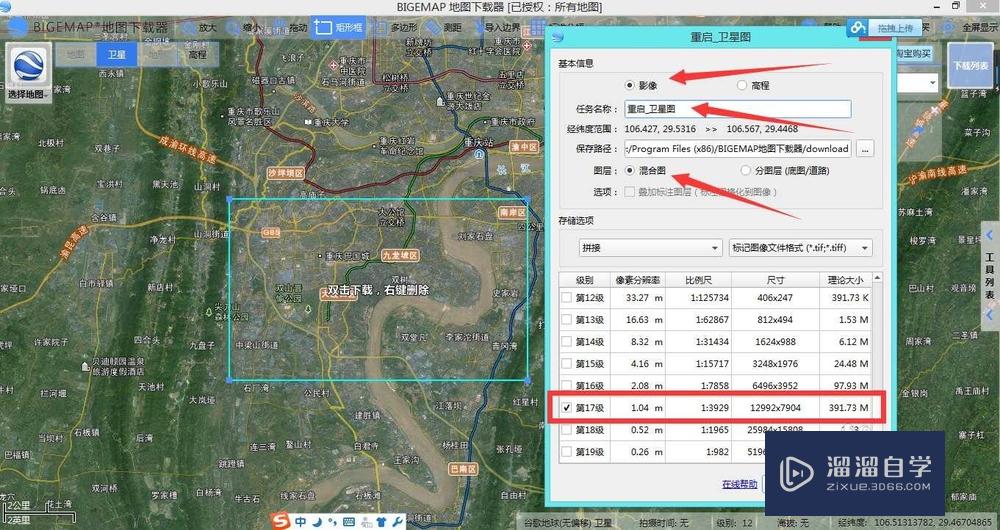Open the dropdown left of 下载列表
Viewport: 1000px width, 530px height.
click(x=917, y=83)
